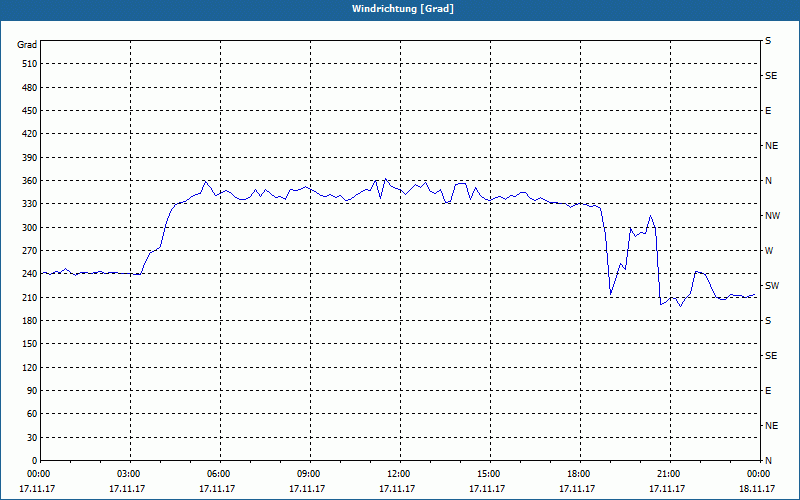Pick the 15:00 time axis label
Viewport: 800px width, 500px height.
tap(489, 474)
